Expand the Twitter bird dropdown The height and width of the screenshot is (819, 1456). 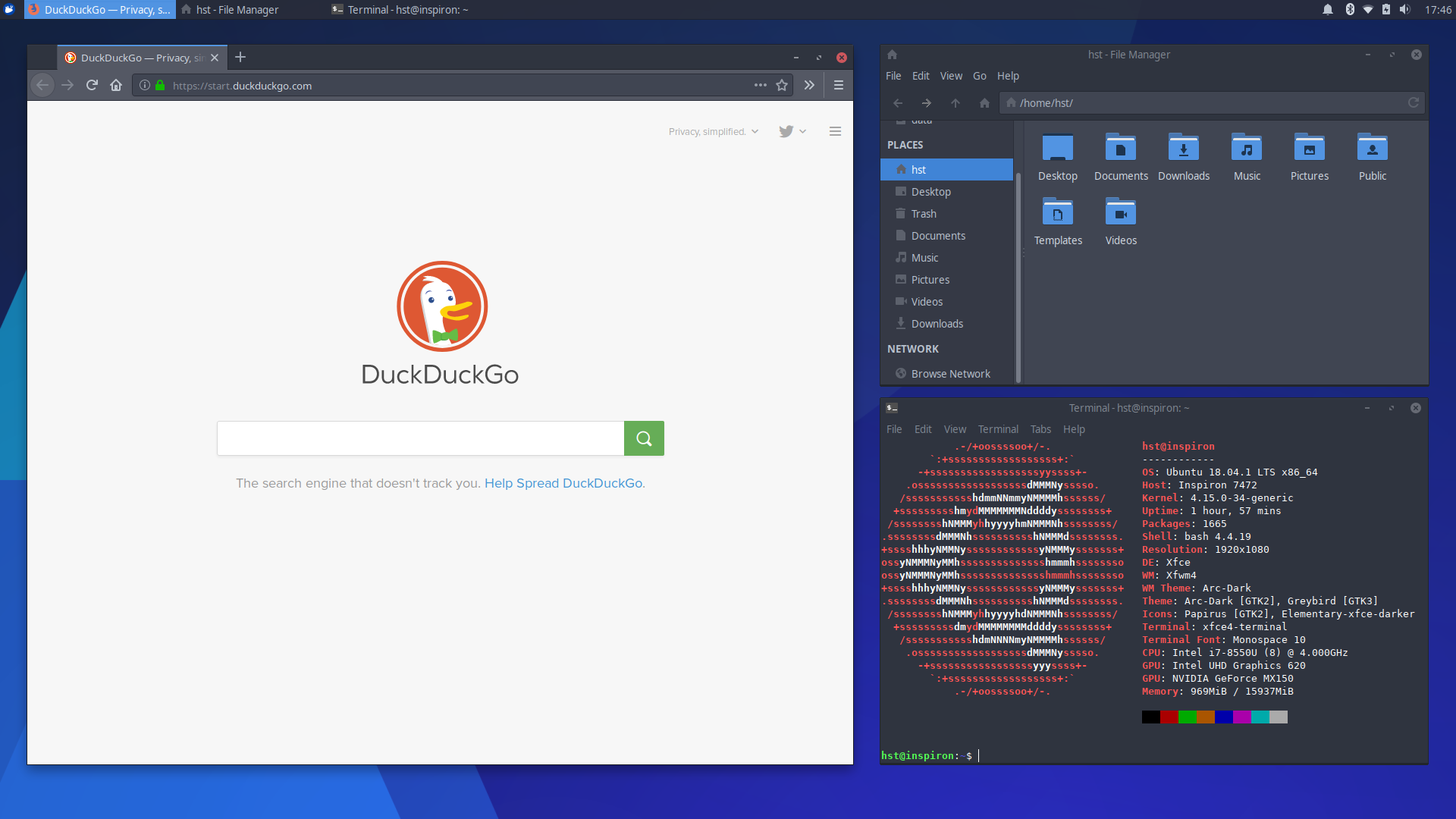click(x=792, y=131)
